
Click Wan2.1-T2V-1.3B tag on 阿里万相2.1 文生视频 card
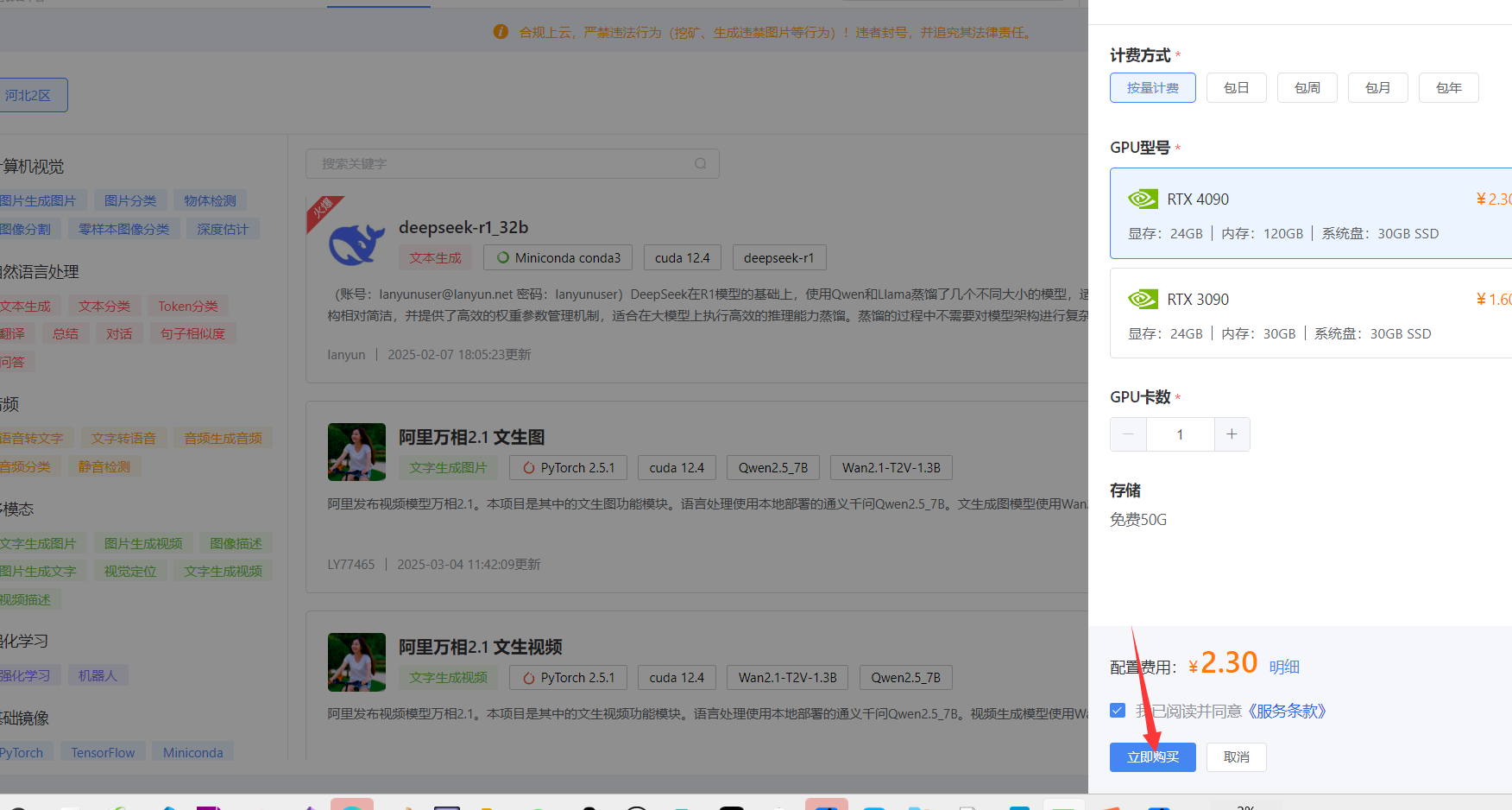click(788, 677)
